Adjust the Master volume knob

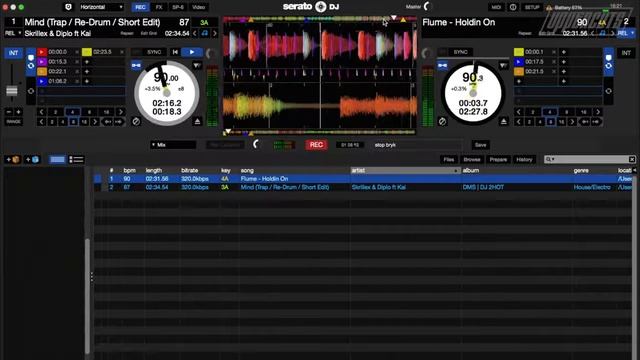tap(427, 6)
